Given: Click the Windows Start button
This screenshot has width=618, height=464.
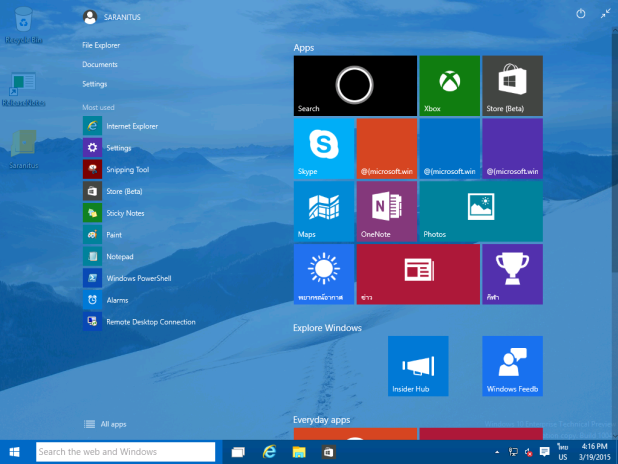Looking at the screenshot, I should click(x=15, y=452).
